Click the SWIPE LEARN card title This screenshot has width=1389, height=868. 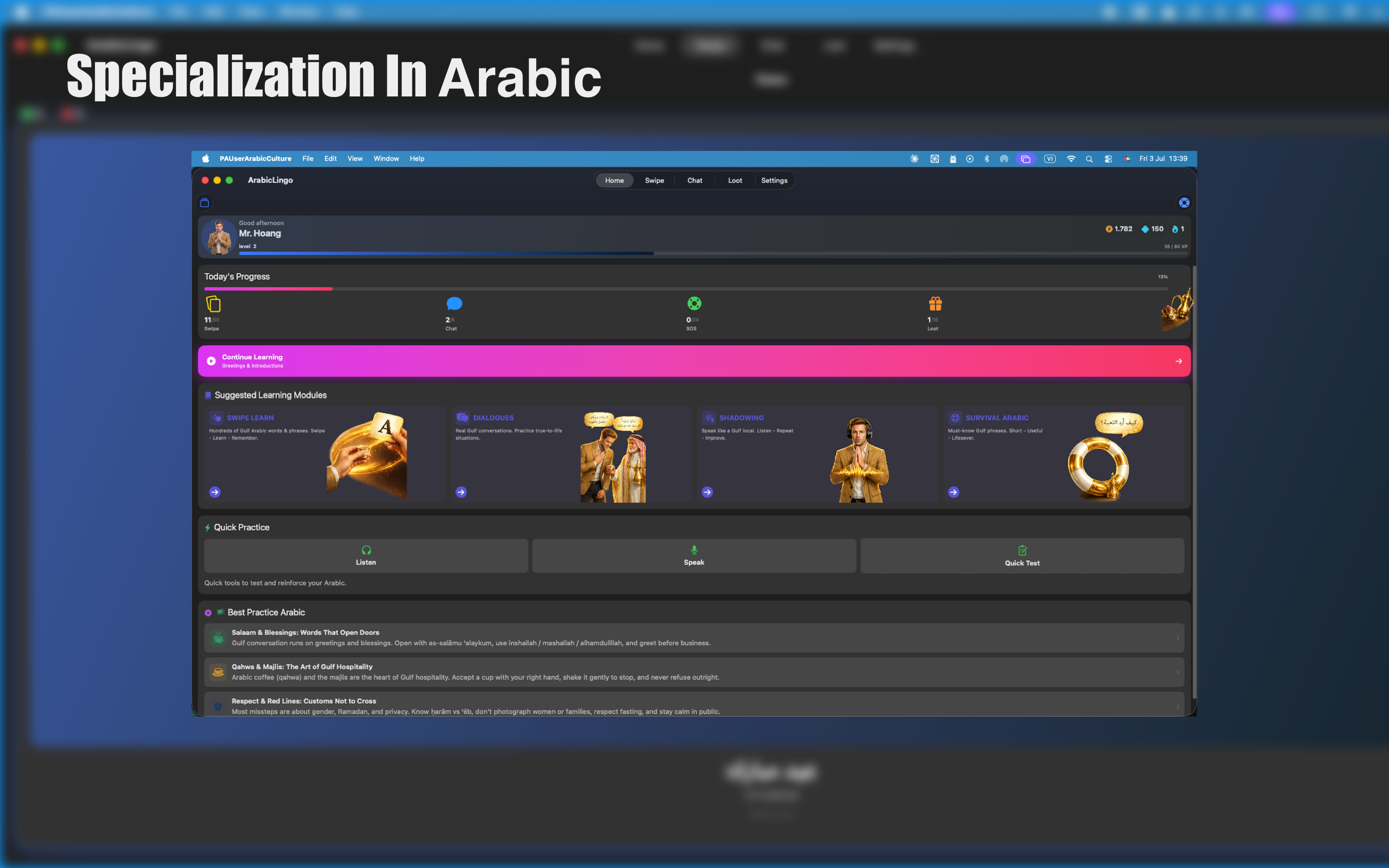tap(250, 418)
